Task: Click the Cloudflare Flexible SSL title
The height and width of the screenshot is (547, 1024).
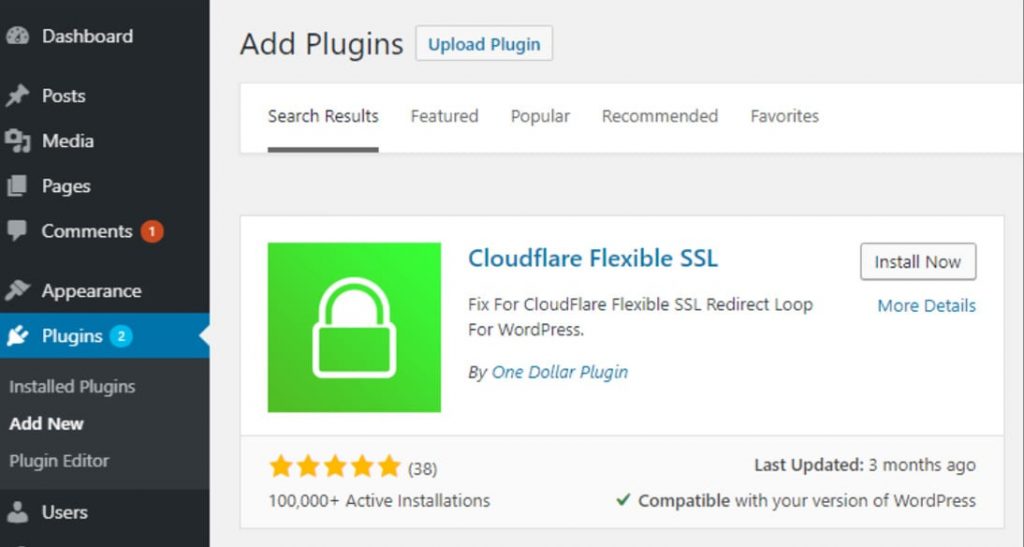Action: click(x=593, y=258)
